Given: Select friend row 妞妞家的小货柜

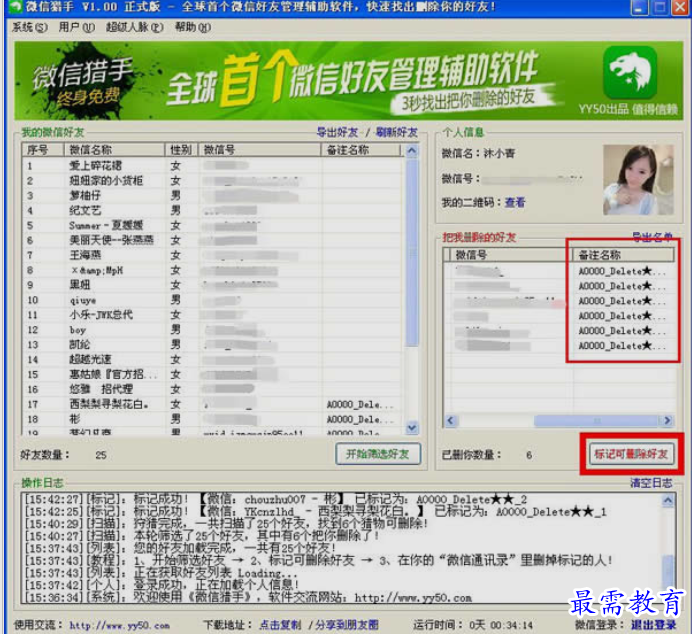Looking at the screenshot, I should coord(212,181).
